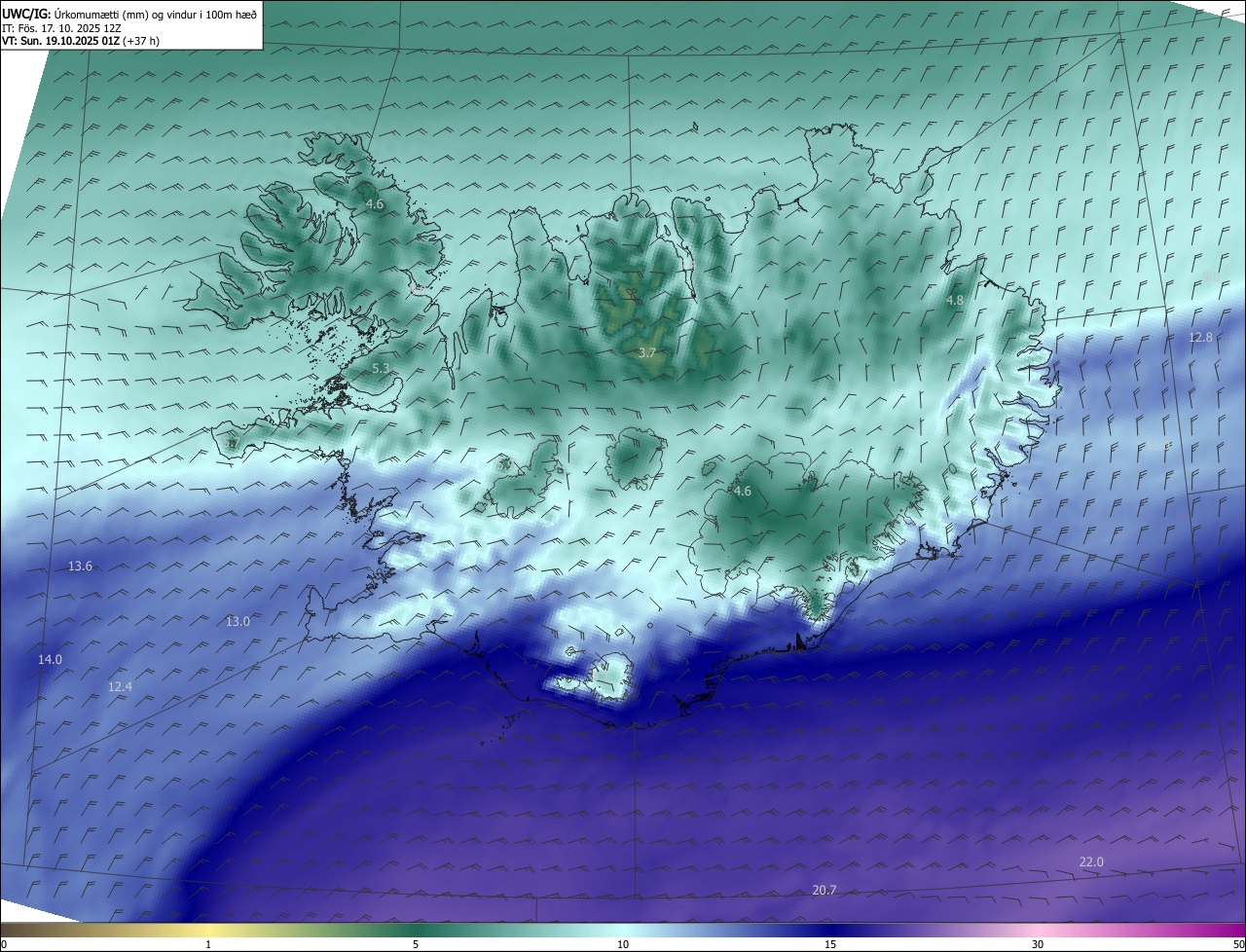Image resolution: width=1246 pixels, height=952 pixels.
Task: Click the legend tick label '1'
Action: click(208, 944)
